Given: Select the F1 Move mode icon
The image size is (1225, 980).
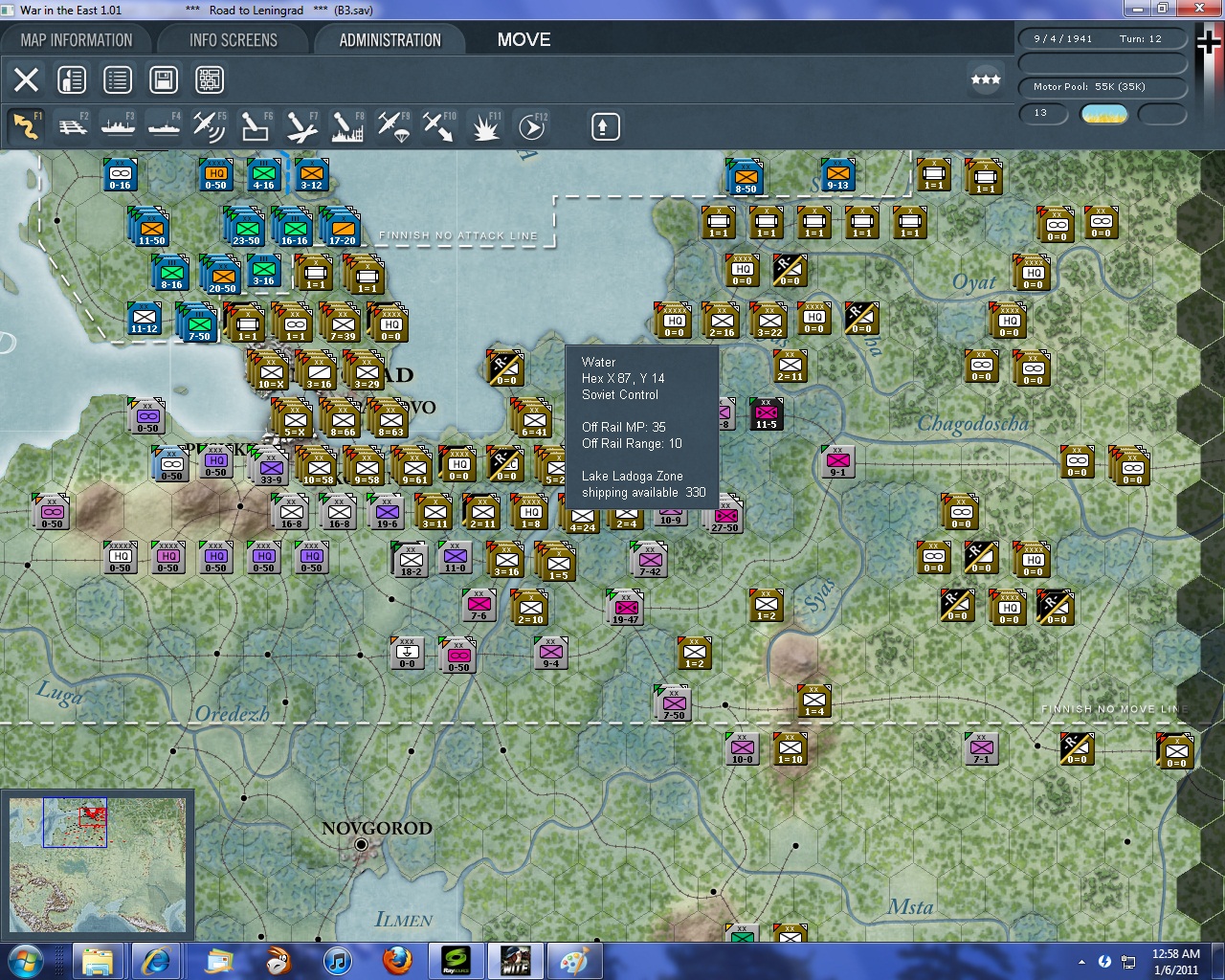Looking at the screenshot, I should point(26,126).
